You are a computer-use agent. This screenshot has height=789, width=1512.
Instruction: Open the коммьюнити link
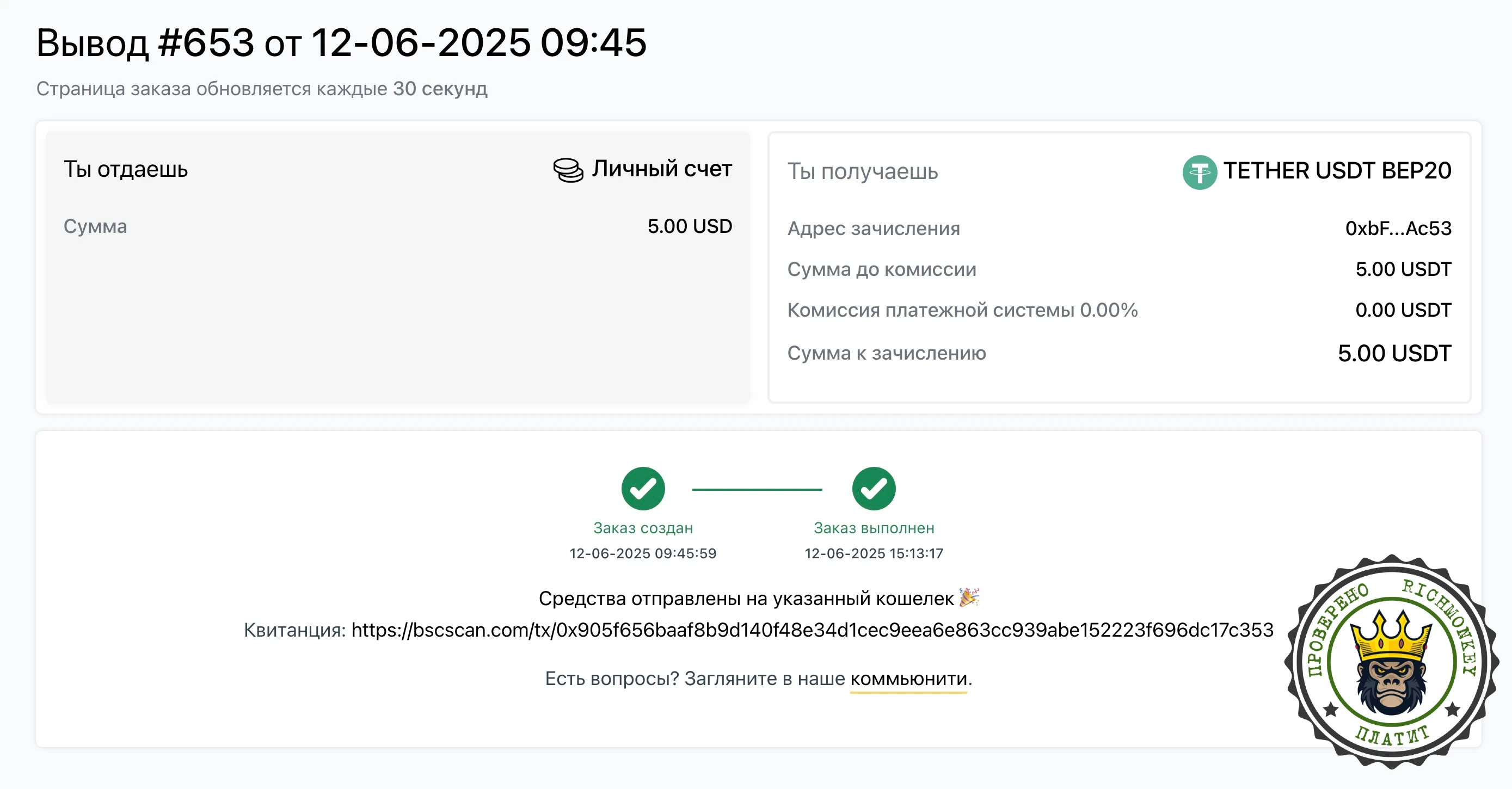tap(908, 679)
